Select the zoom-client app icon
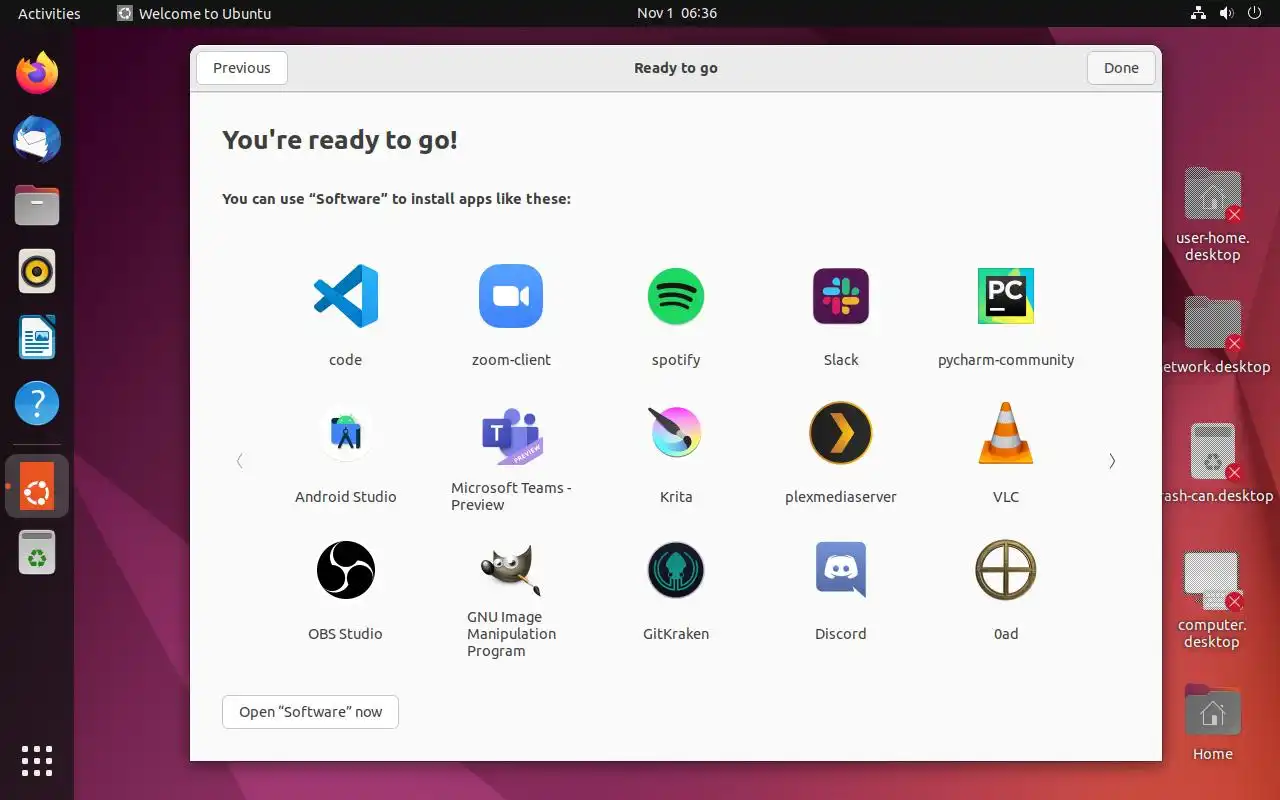The height and width of the screenshot is (800, 1280). click(x=511, y=296)
